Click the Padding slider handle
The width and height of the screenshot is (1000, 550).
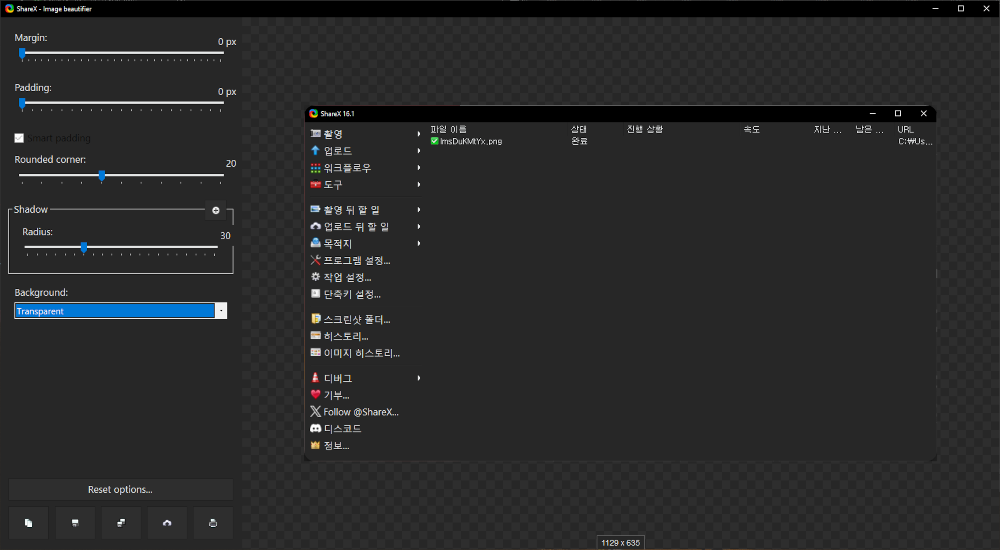22,103
